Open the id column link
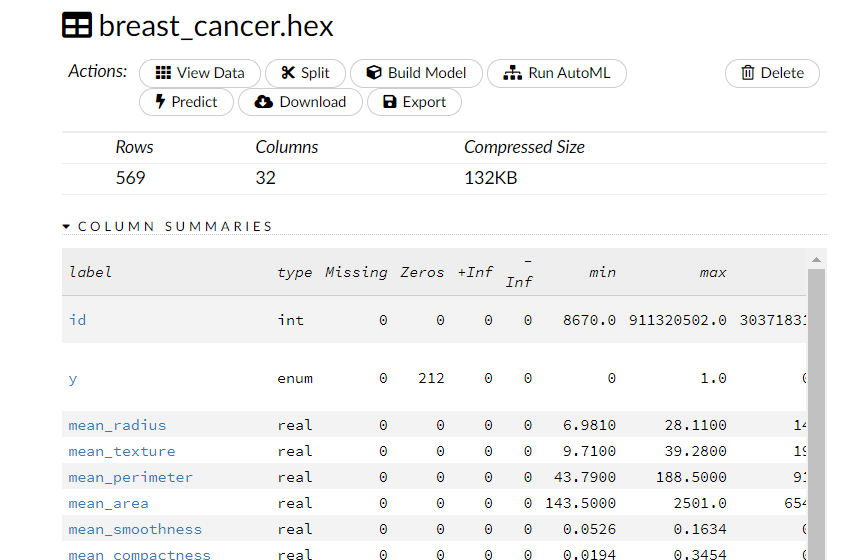853x560 pixels. tap(77, 320)
